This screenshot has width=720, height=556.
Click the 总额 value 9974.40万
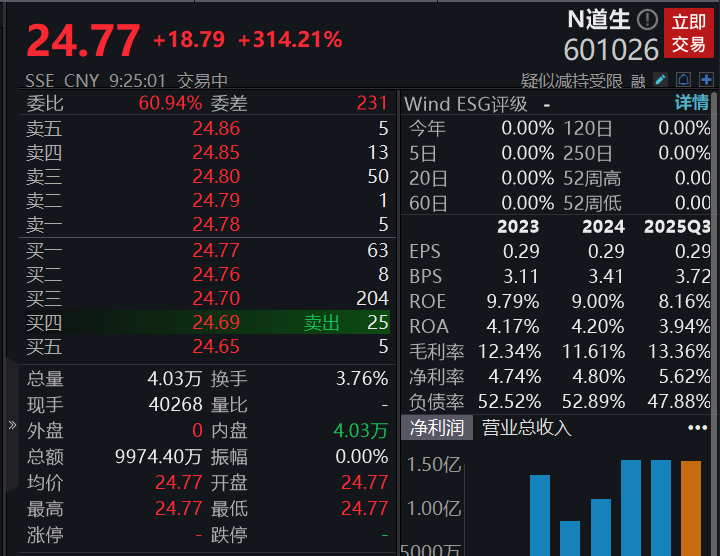pos(158,456)
